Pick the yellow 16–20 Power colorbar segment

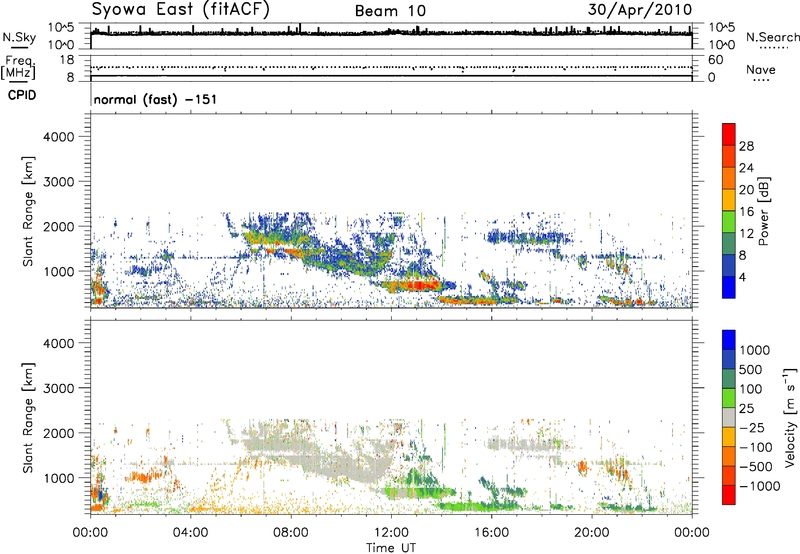pyautogui.click(x=729, y=200)
